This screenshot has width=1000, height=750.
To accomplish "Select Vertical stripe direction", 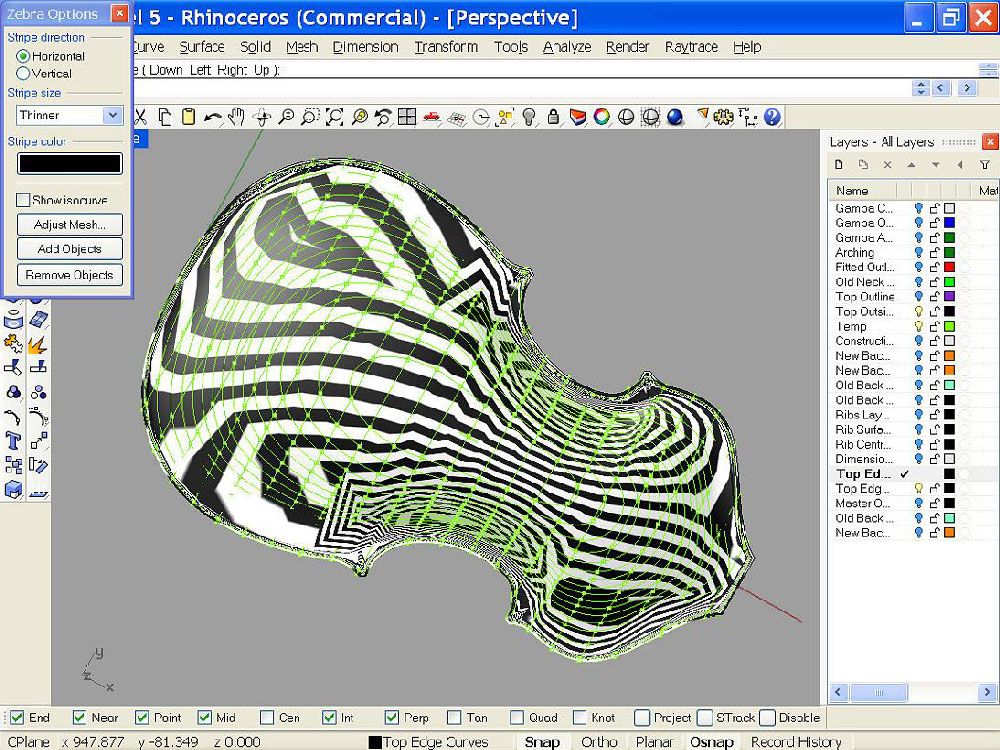I will pos(24,73).
